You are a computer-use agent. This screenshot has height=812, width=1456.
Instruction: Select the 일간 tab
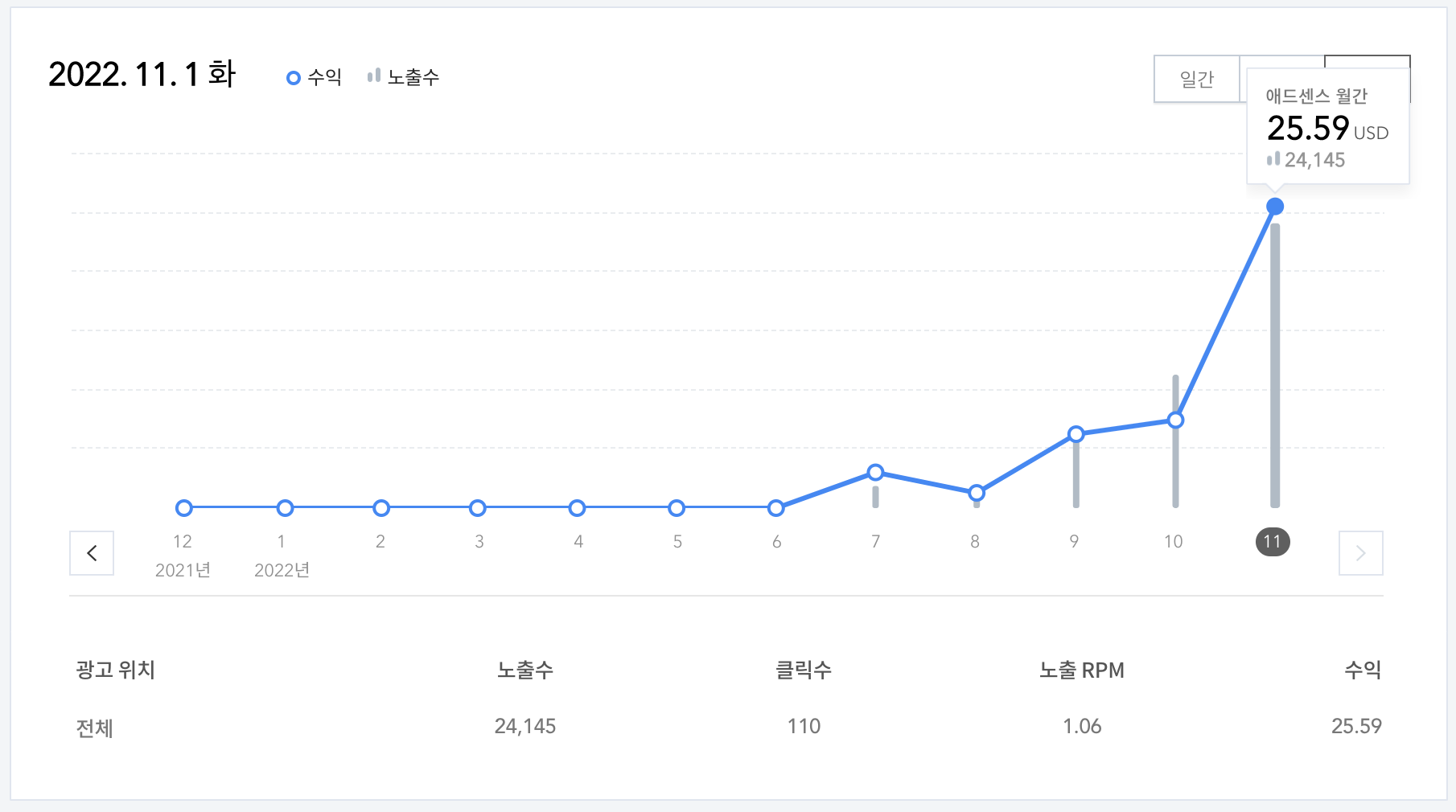[1196, 78]
